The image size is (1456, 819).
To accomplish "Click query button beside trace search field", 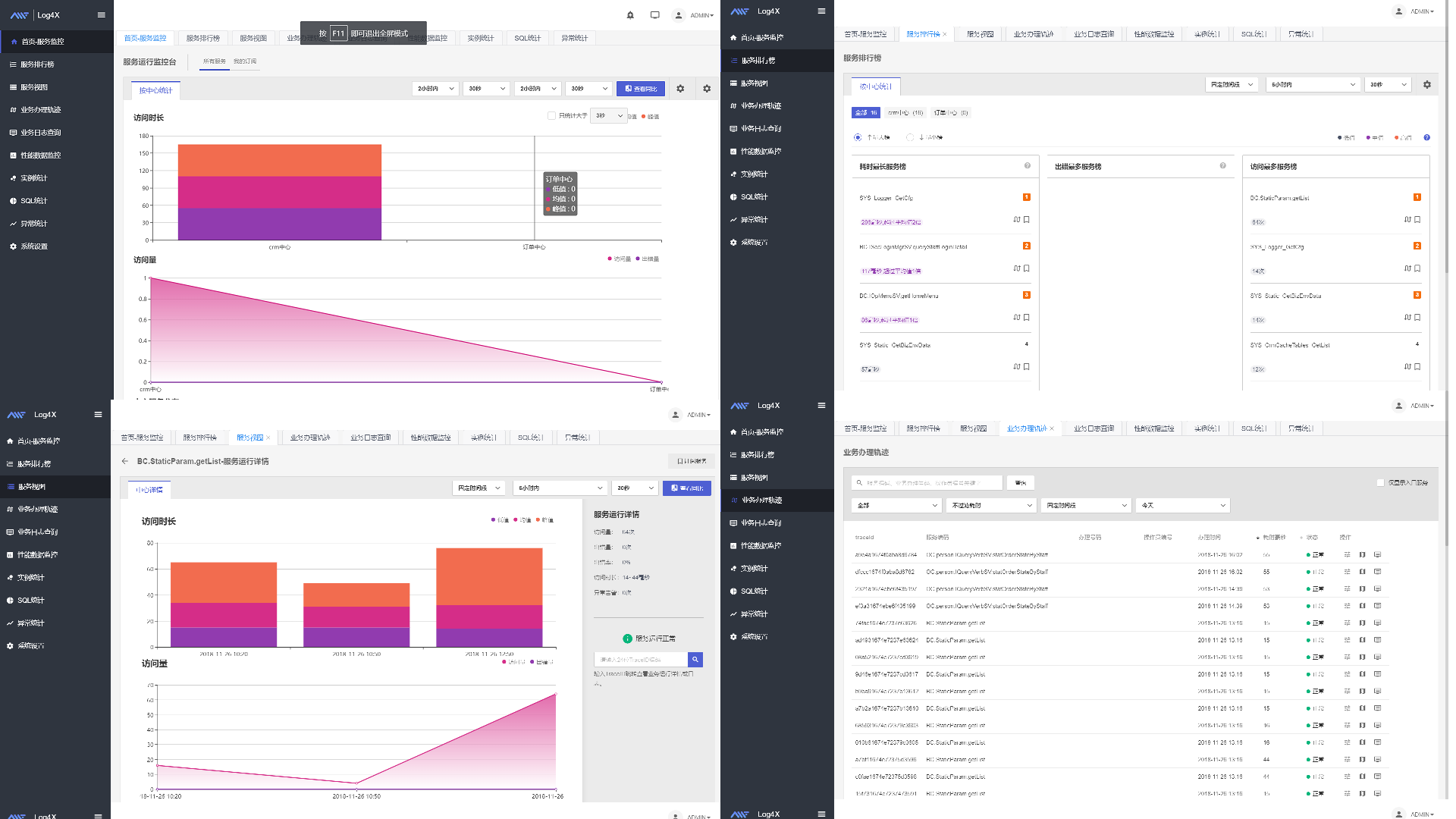I will coord(1021,483).
